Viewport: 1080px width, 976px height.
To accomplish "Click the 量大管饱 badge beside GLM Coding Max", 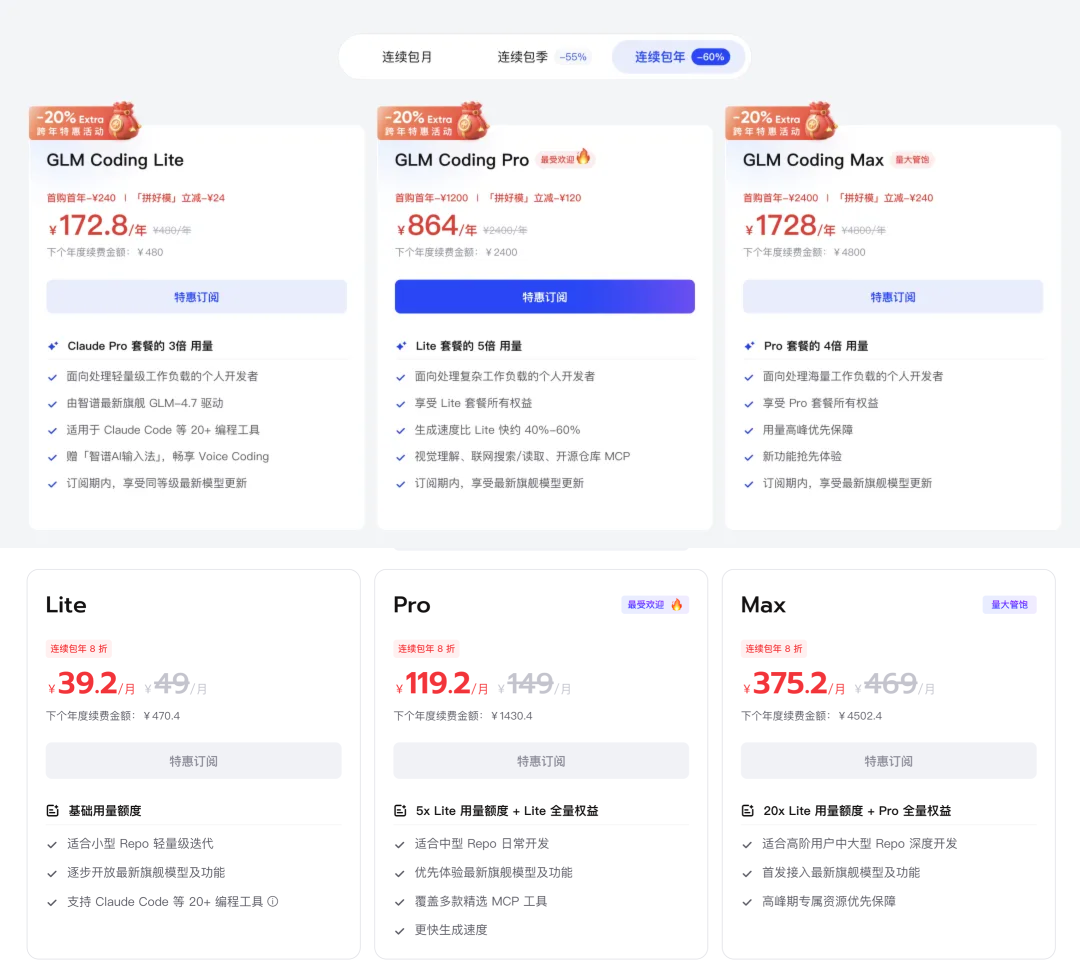I will coord(912,160).
